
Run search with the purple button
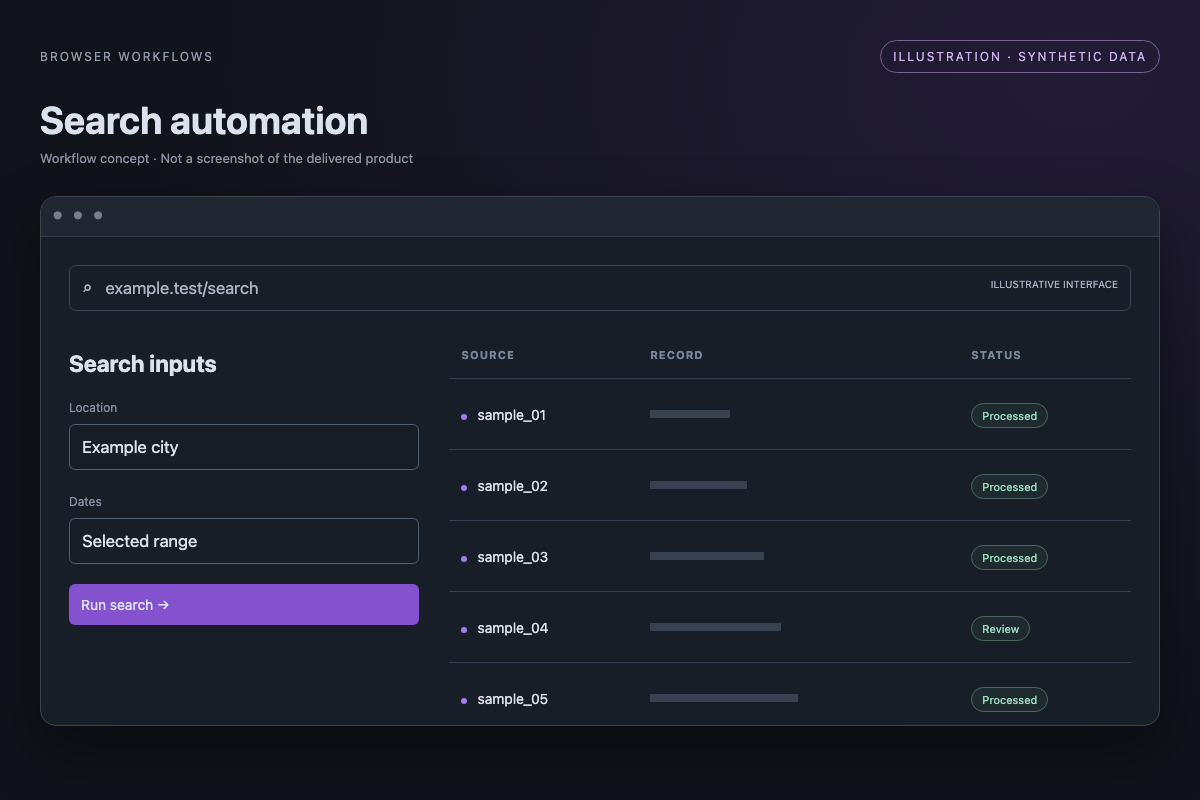pos(244,605)
